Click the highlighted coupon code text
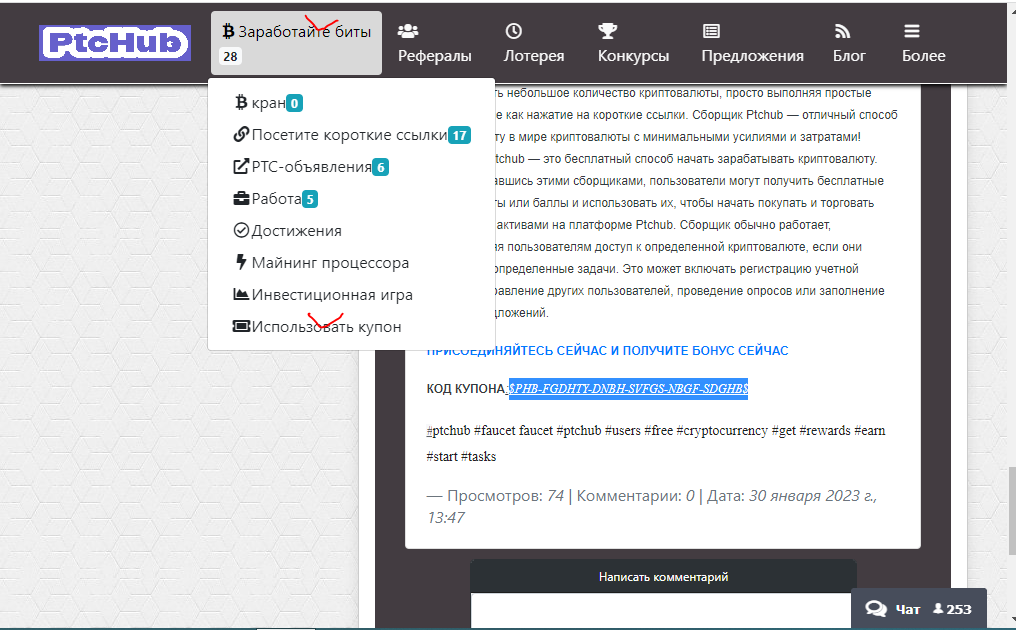The width and height of the screenshot is (1016, 630). (628, 389)
